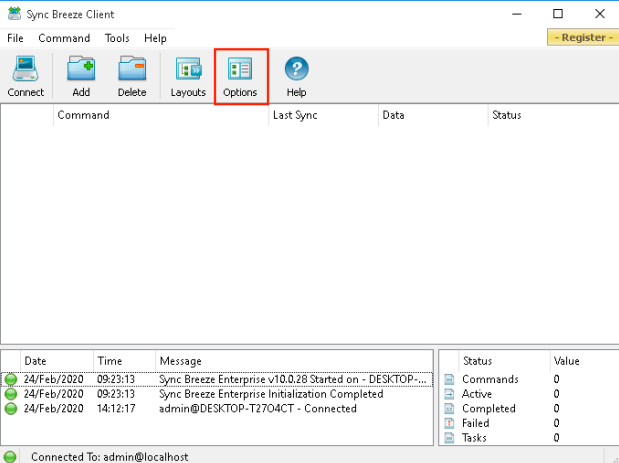619x463 pixels.
Task: Open the Options dialog from toolbar
Action: tap(240, 76)
